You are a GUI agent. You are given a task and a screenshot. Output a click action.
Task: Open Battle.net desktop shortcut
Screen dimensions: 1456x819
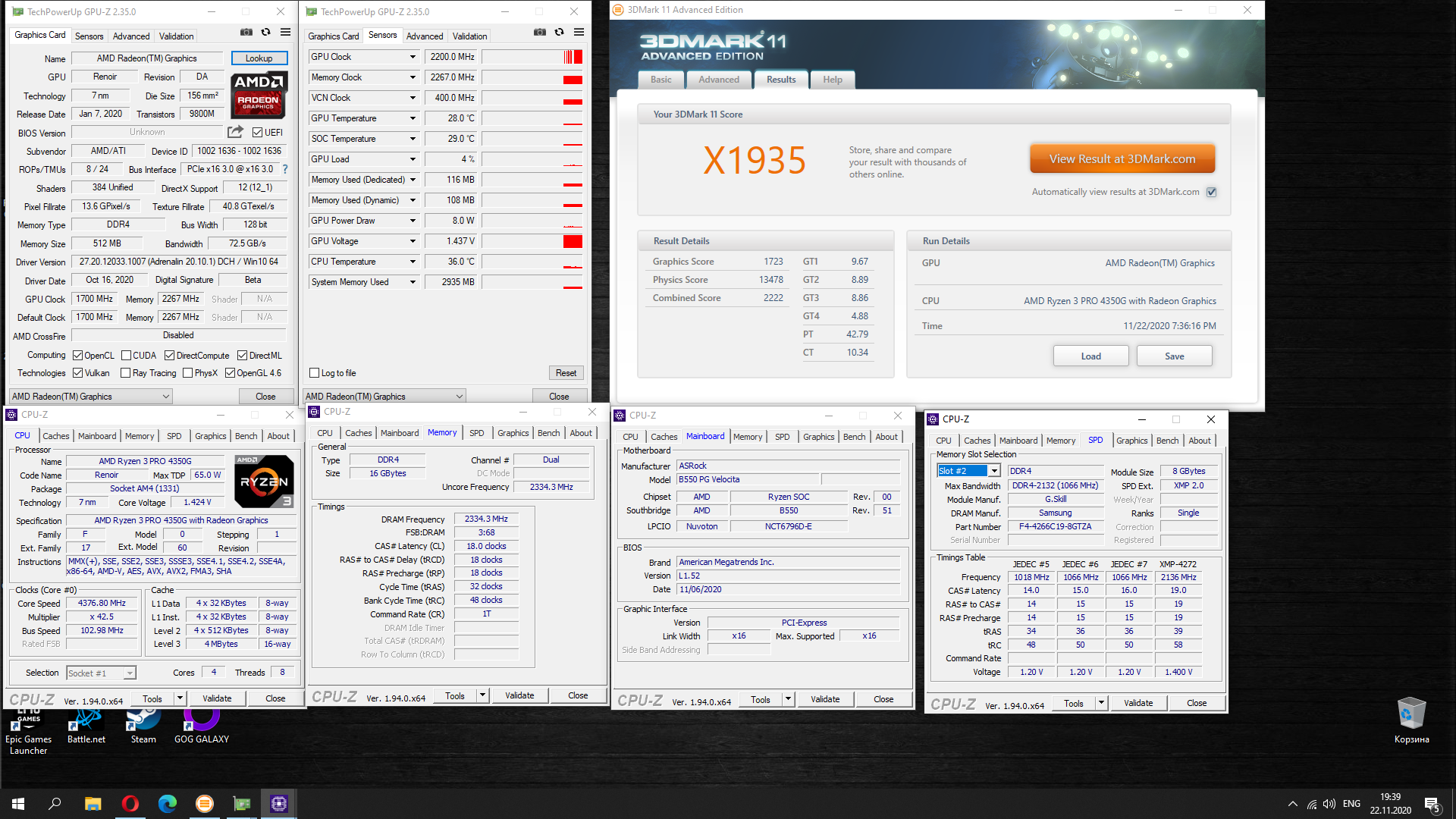tap(86, 726)
